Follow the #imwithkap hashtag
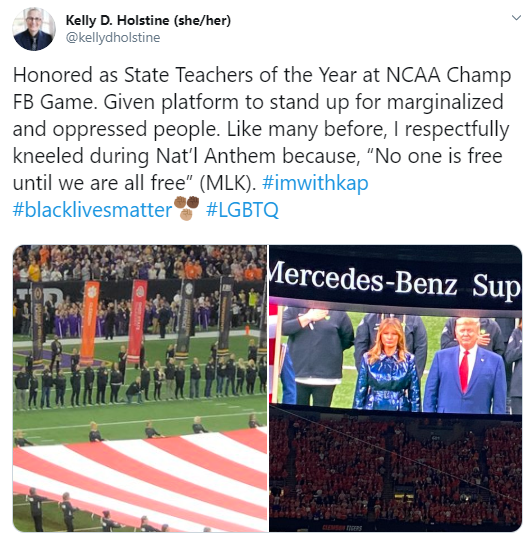Viewport: 528px width, 550px height. 315,183
